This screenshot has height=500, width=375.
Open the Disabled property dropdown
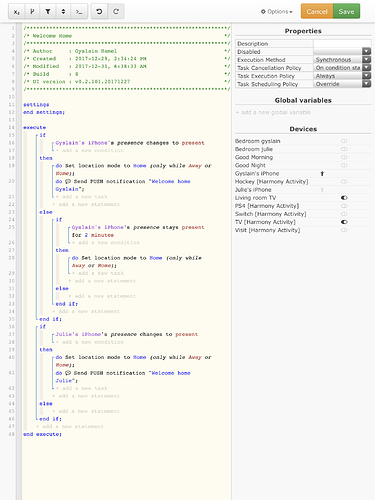pyautogui.click(x=342, y=51)
